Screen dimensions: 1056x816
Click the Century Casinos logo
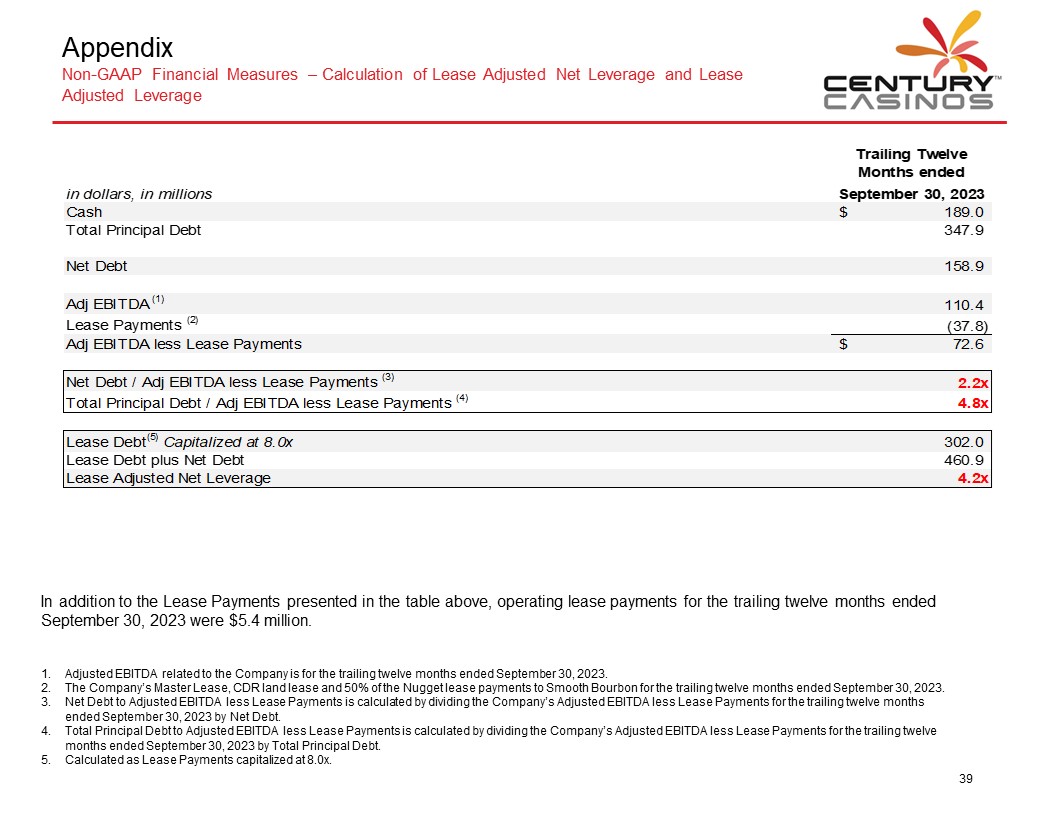(x=912, y=61)
